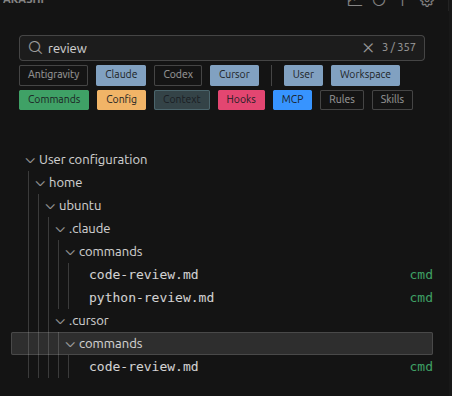452x396 pixels.
Task: Collapse commands chevron under .claude
Action: click(x=70, y=253)
